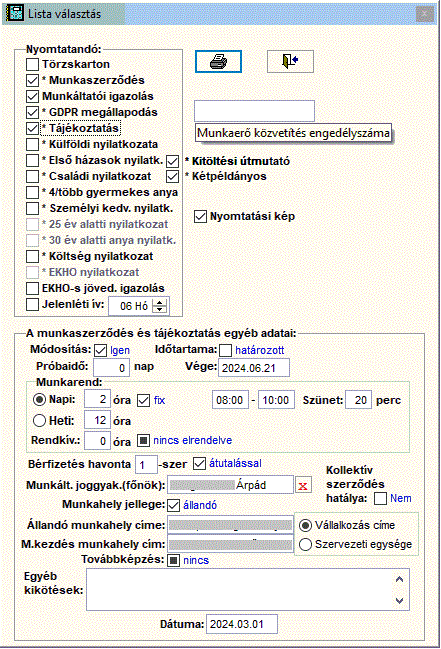Click the red X next to Árpád field
This screenshot has height=649, width=441.
pos(303,485)
